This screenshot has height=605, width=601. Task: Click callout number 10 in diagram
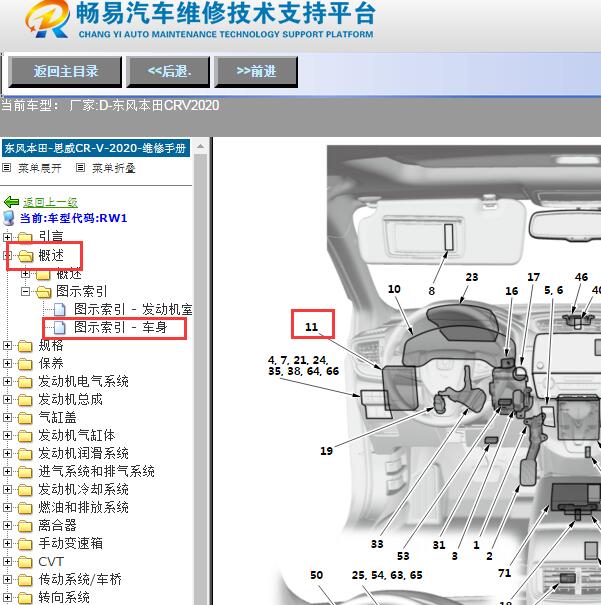click(394, 289)
